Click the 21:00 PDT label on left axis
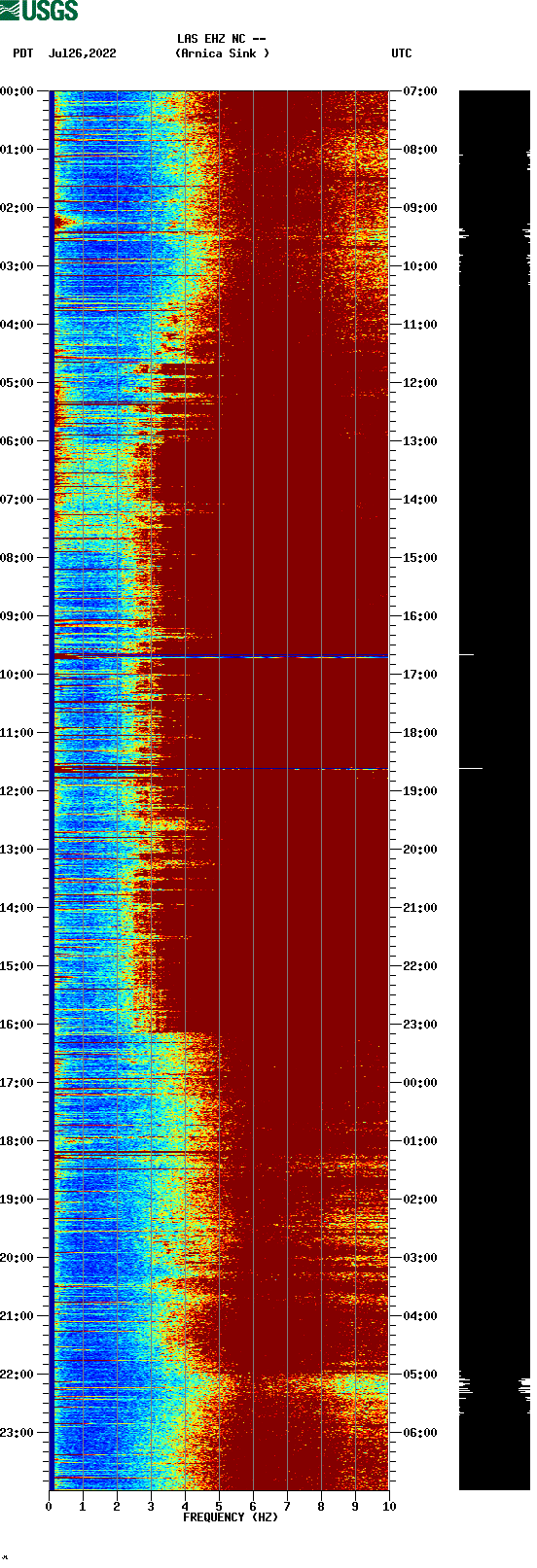Viewport: 537px width, 1568px height. 18,1316
